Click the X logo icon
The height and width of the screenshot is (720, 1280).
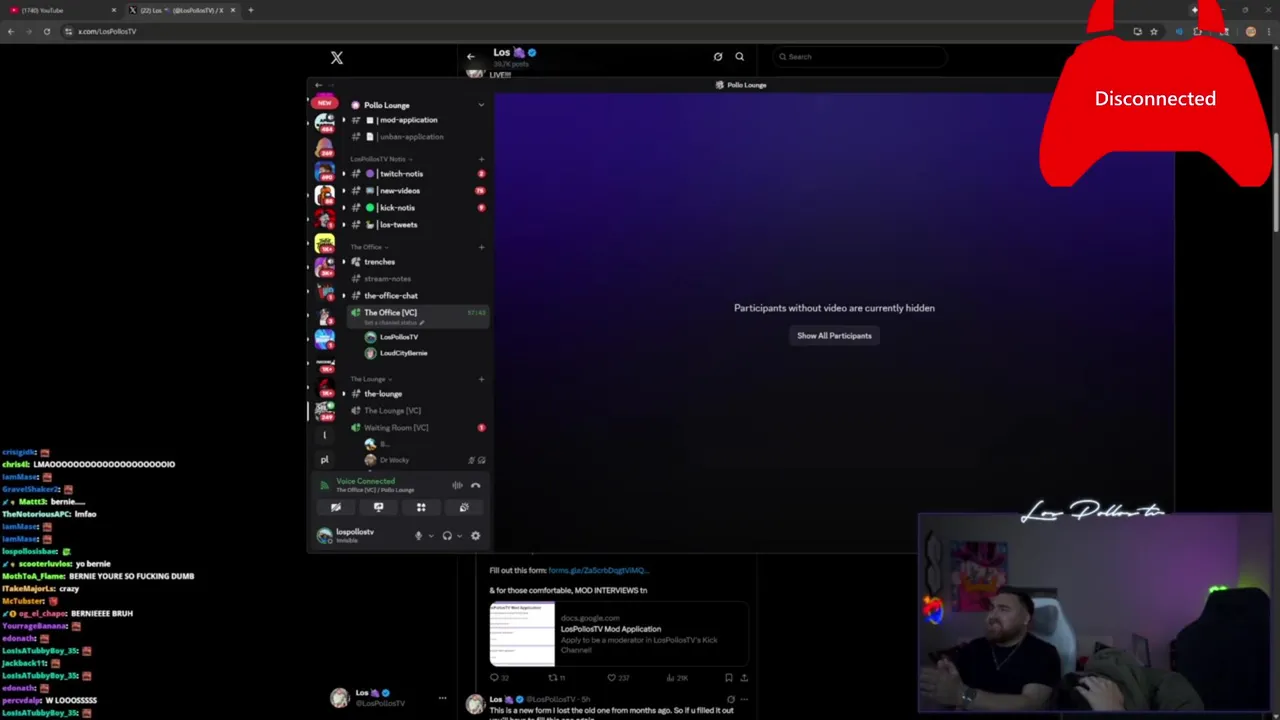tap(337, 58)
